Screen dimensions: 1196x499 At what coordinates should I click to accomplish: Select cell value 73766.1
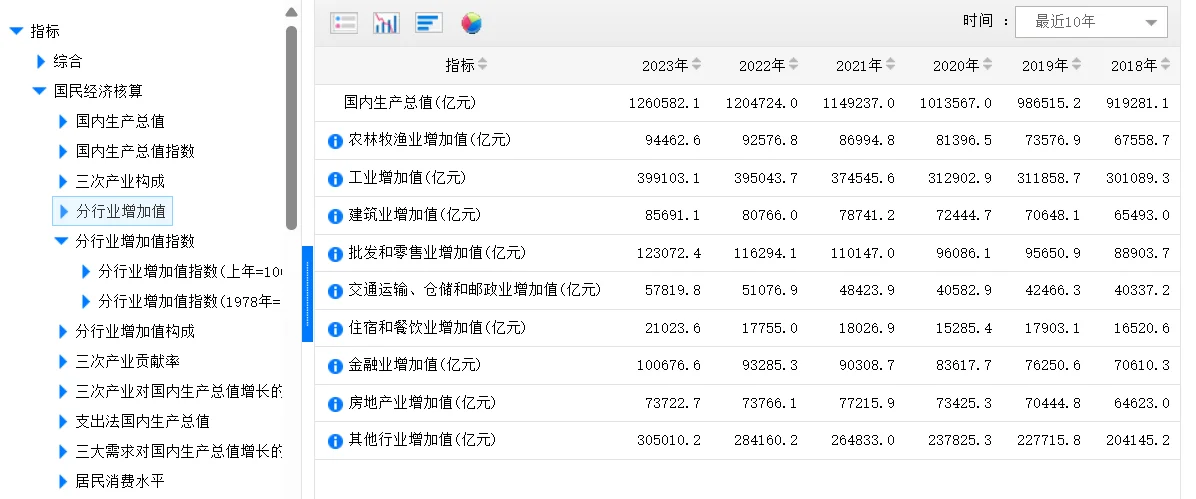point(770,403)
